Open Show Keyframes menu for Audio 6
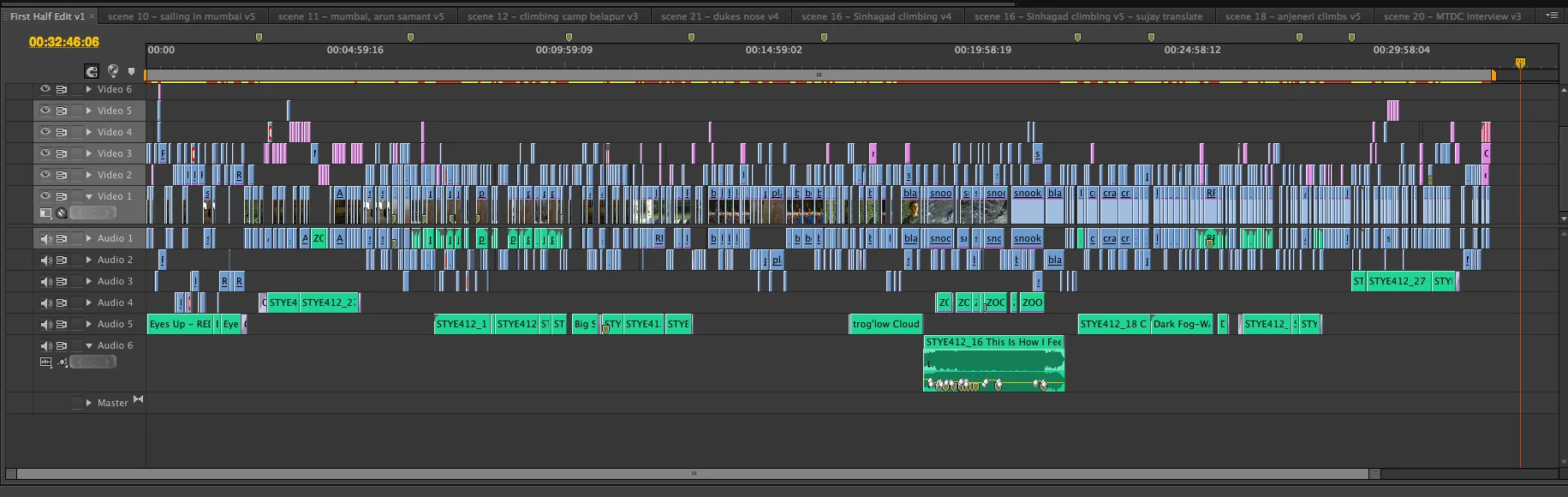This screenshot has width=1568, height=497. click(x=62, y=362)
